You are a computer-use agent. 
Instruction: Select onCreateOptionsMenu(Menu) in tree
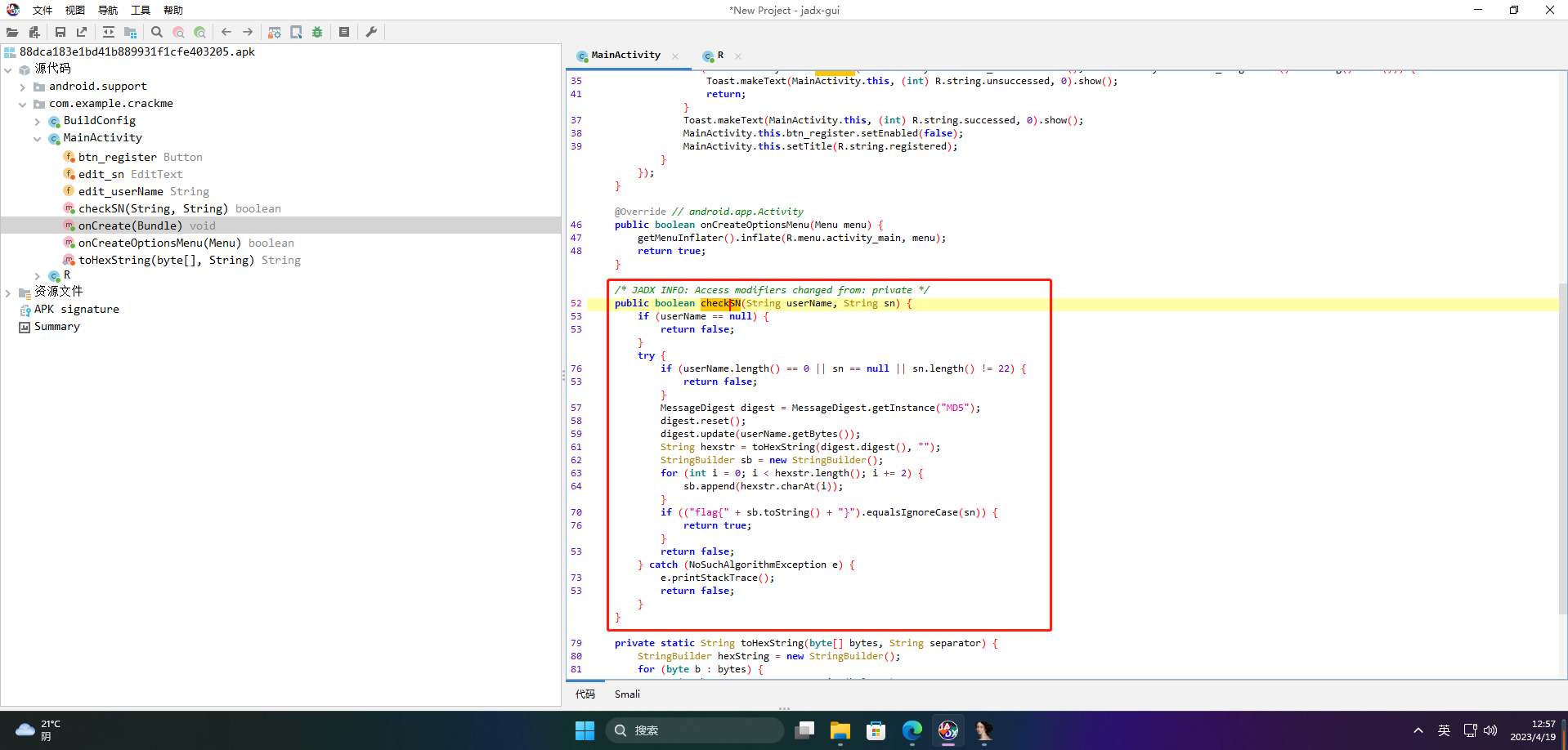186,243
